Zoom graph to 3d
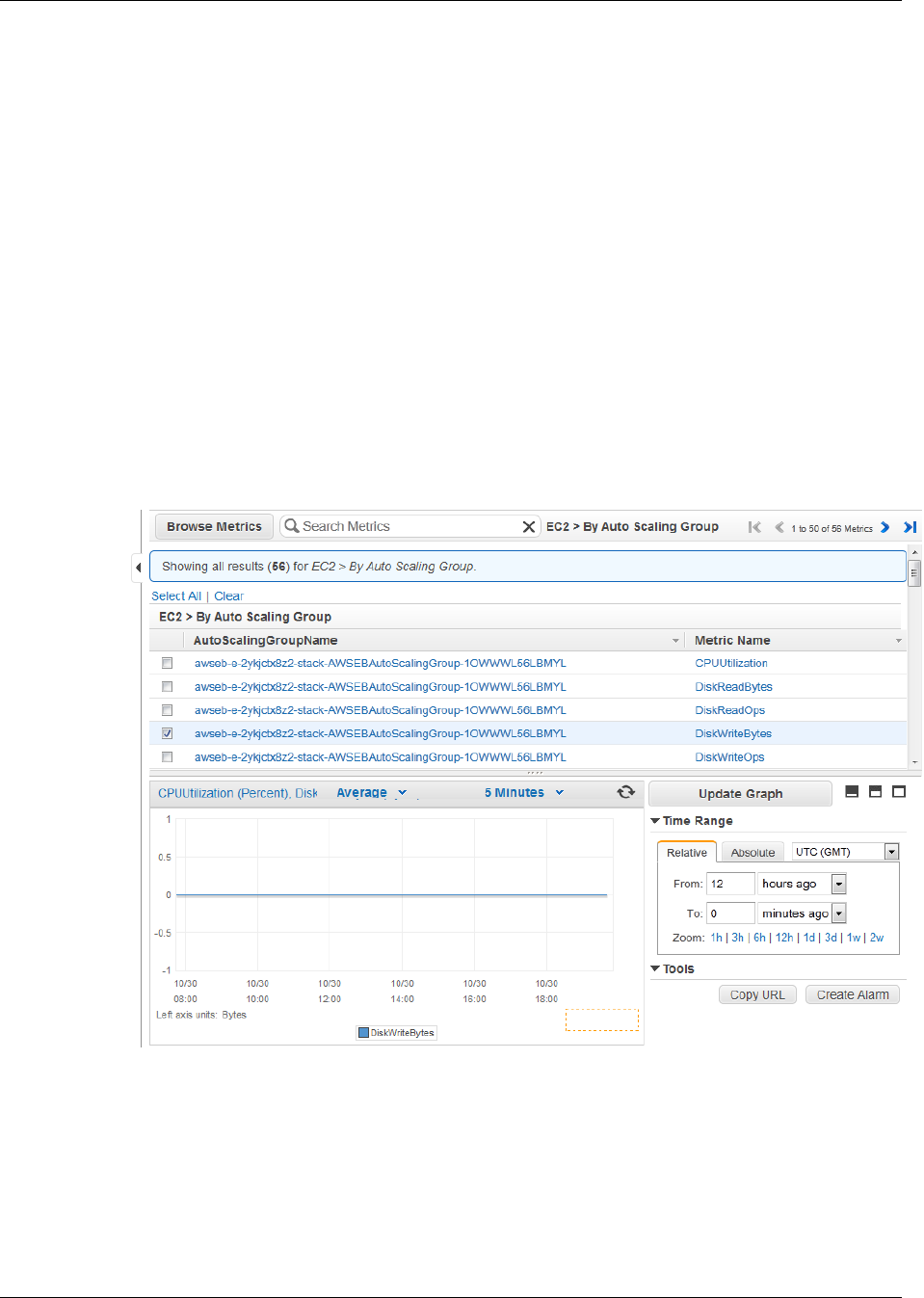Viewport: 924px width, 1298px height. (x=831, y=938)
